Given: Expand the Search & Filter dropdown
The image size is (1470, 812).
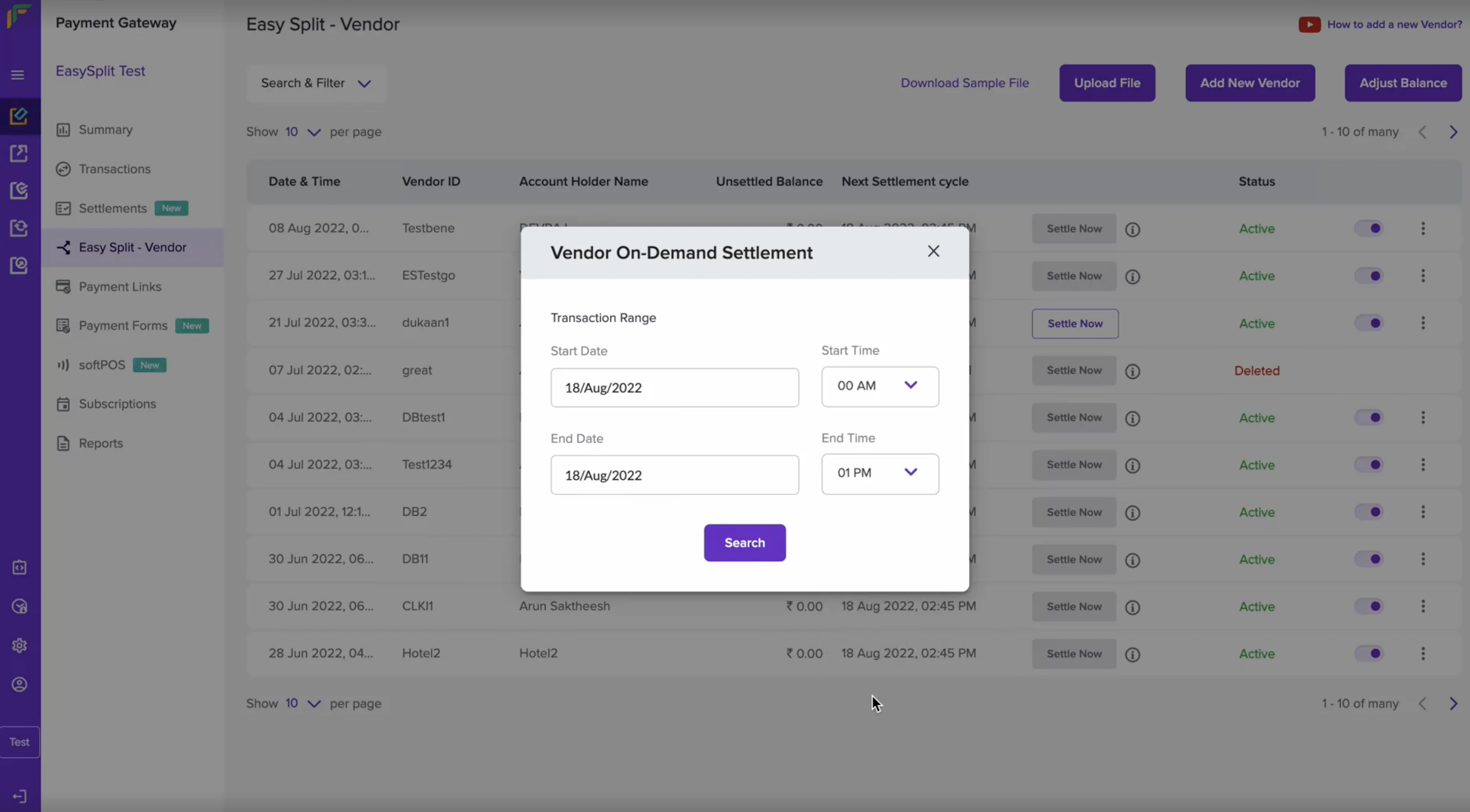Looking at the screenshot, I should tap(316, 83).
